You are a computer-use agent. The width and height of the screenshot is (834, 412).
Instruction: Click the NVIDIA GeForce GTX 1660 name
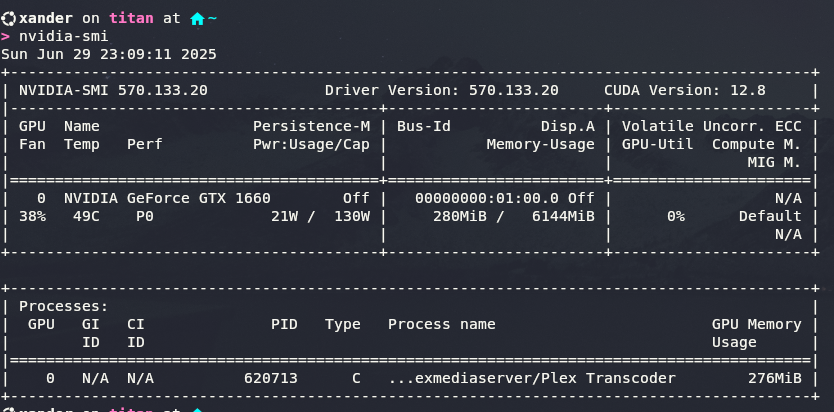[x=168, y=199]
